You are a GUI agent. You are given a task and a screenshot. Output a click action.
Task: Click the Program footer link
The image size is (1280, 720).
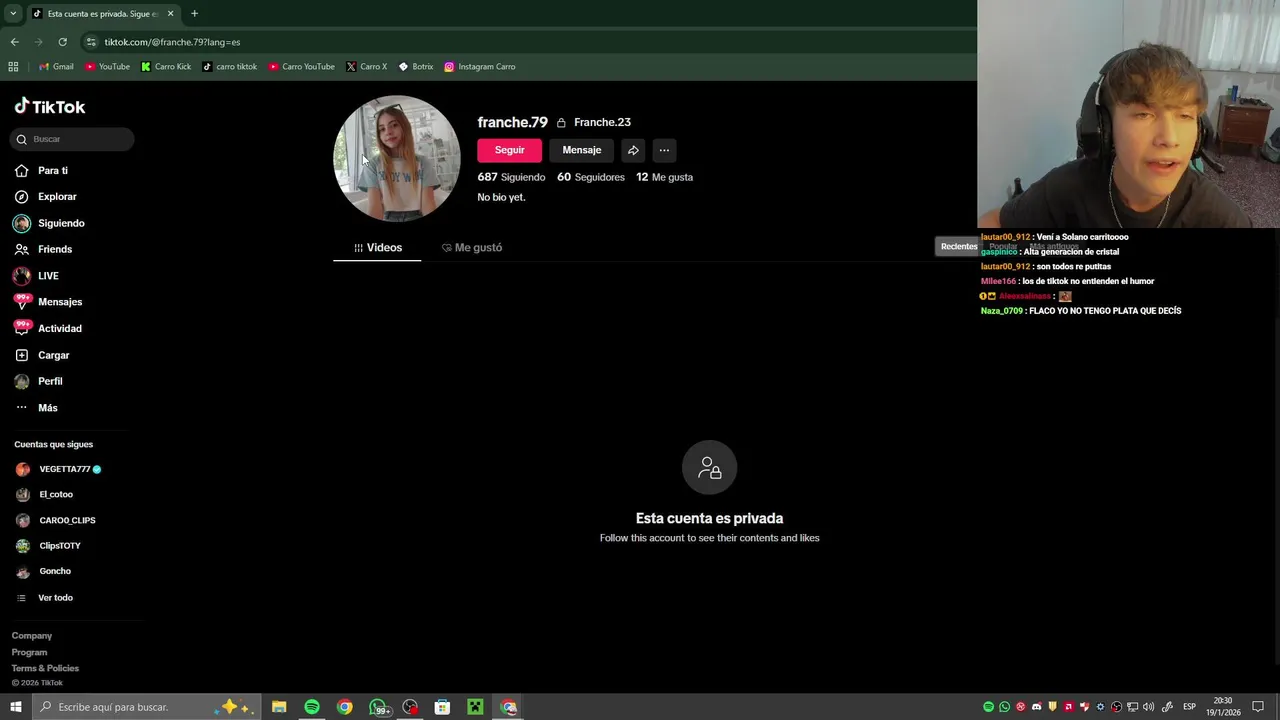29,652
